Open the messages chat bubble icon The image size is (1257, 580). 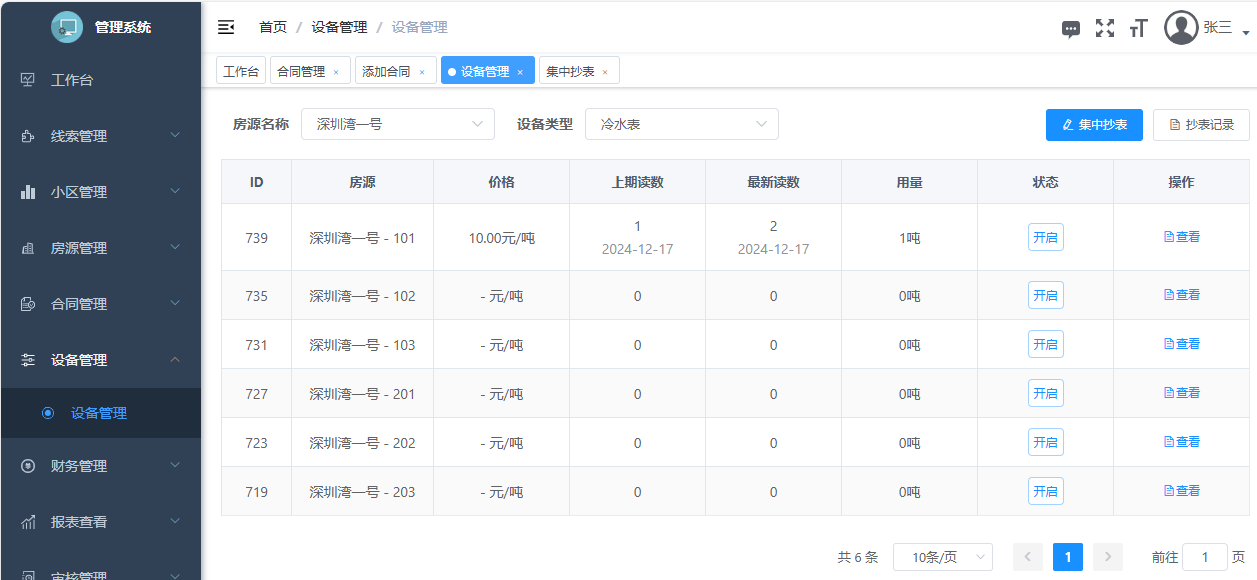point(1070,29)
